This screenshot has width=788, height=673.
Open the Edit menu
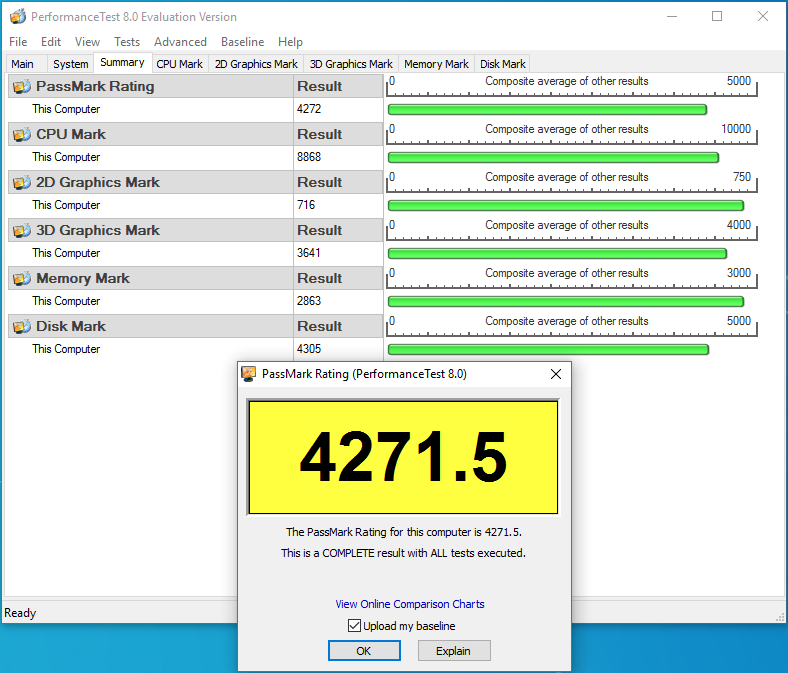pyautogui.click(x=51, y=42)
